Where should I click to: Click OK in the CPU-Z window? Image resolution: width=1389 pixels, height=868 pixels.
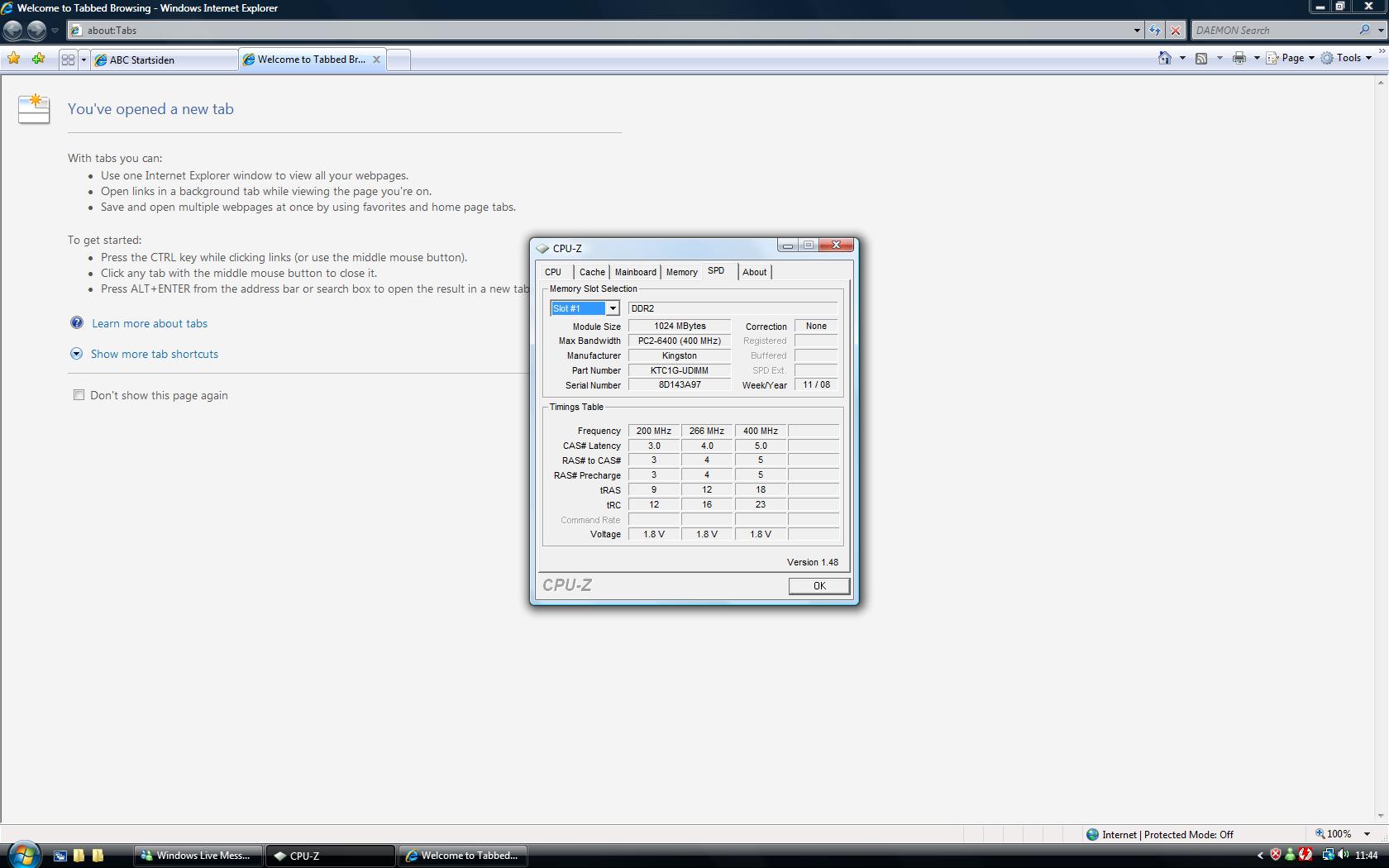[819, 585]
